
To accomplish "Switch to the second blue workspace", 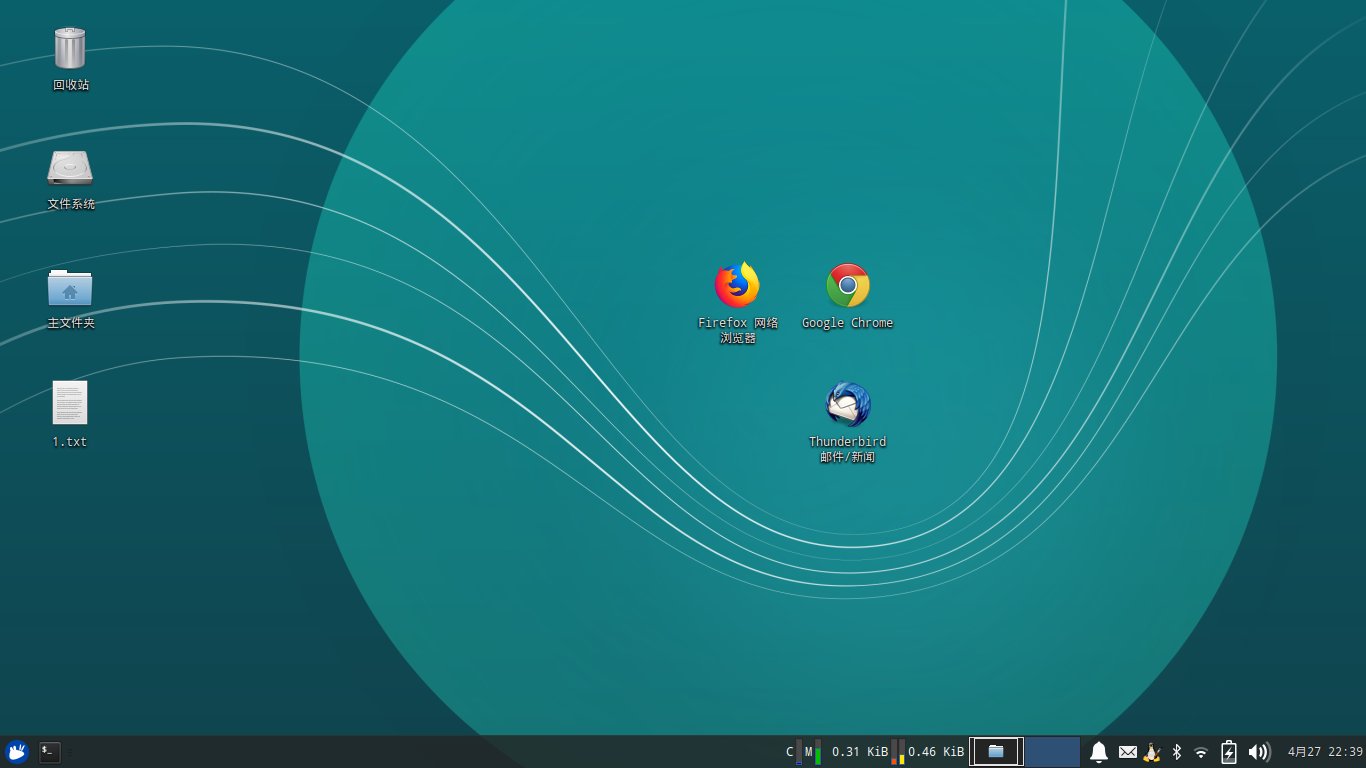I will [1052, 751].
